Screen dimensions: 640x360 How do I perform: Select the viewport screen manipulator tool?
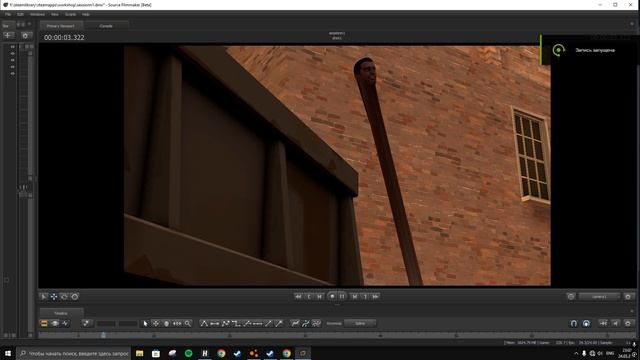click(x=75, y=297)
